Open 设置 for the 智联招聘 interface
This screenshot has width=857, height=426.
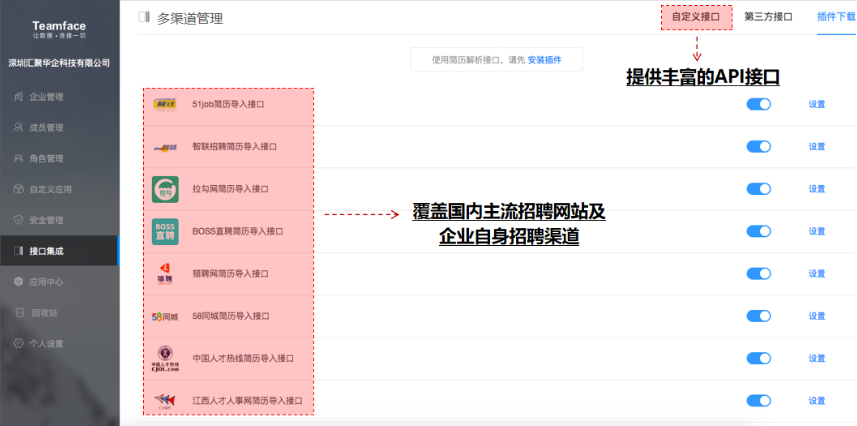pos(817,147)
